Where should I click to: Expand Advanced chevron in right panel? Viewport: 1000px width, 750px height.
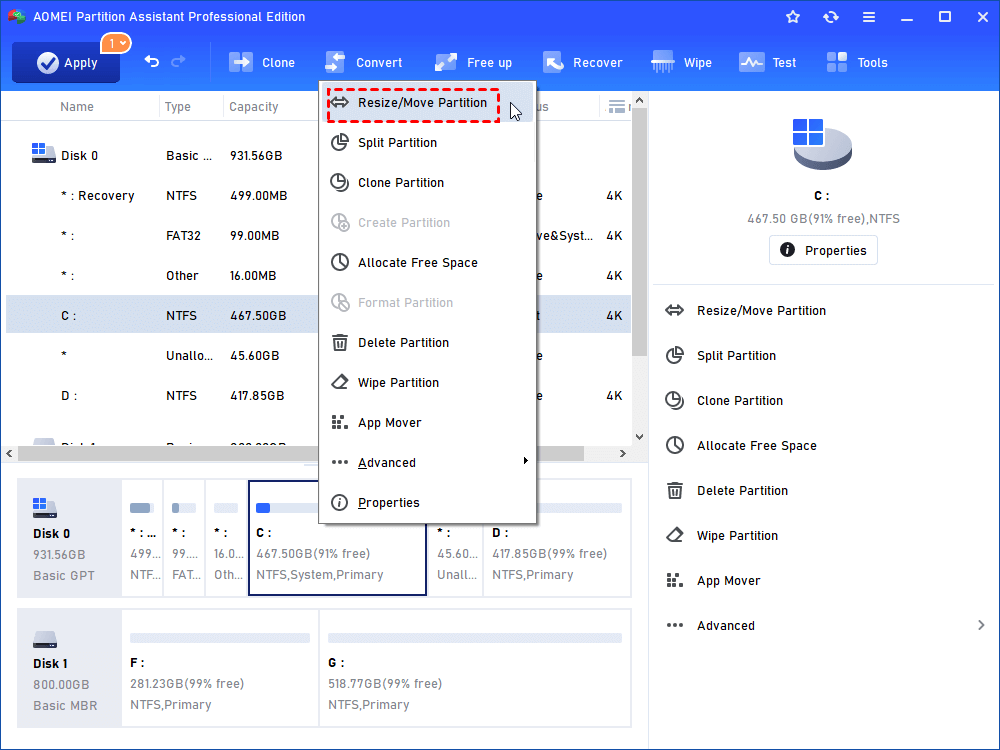tap(981, 626)
